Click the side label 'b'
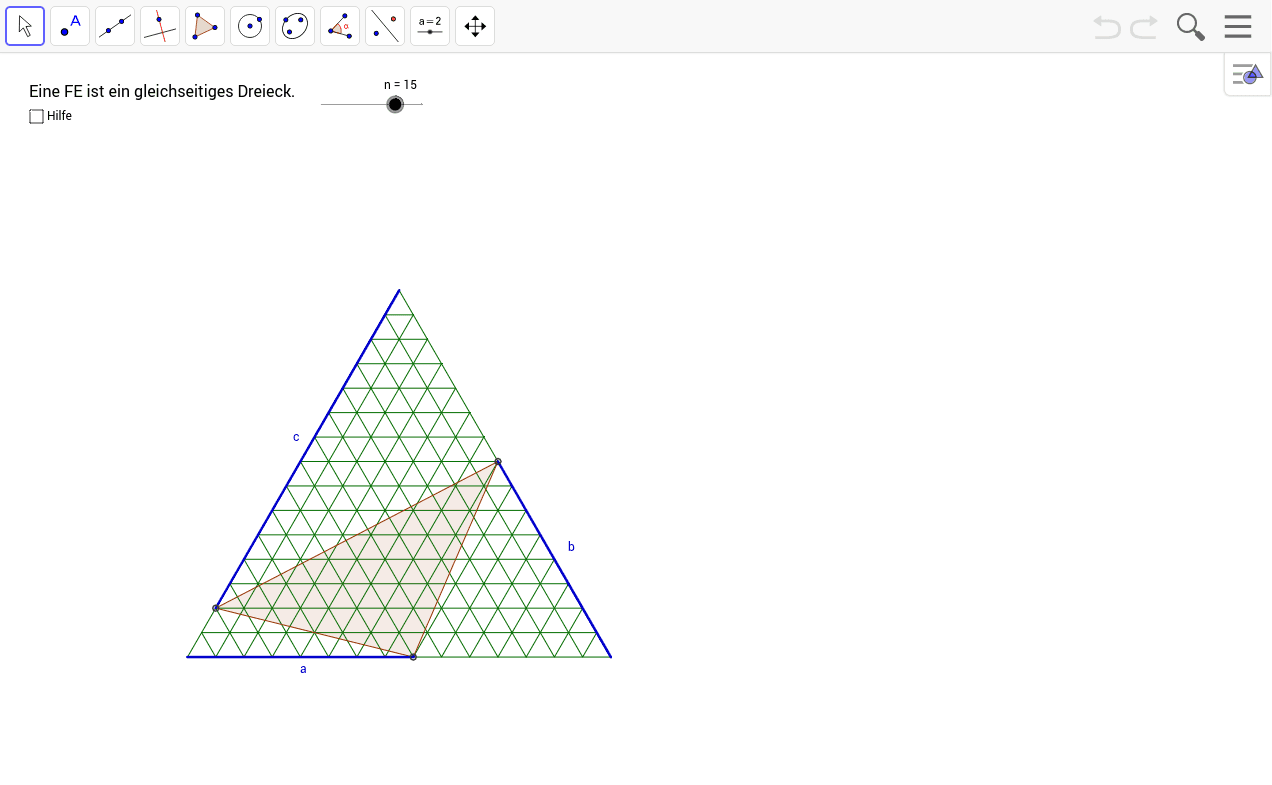Viewport: 1272px width, 785px height. [571, 547]
